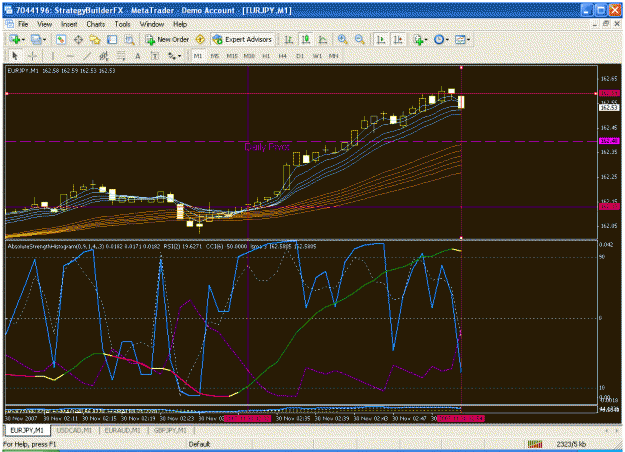Select the M5 timeframe button

click(x=215, y=56)
